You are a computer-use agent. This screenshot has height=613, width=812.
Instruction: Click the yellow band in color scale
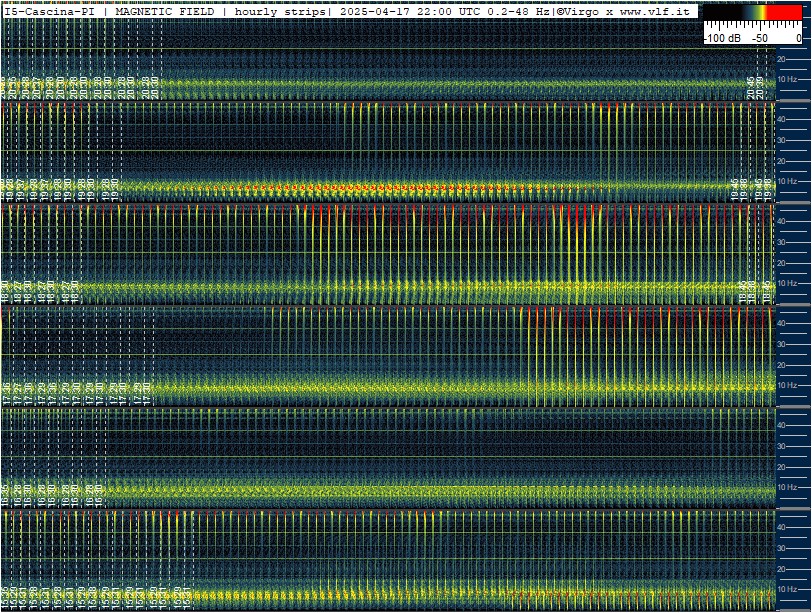(x=760, y=12)
